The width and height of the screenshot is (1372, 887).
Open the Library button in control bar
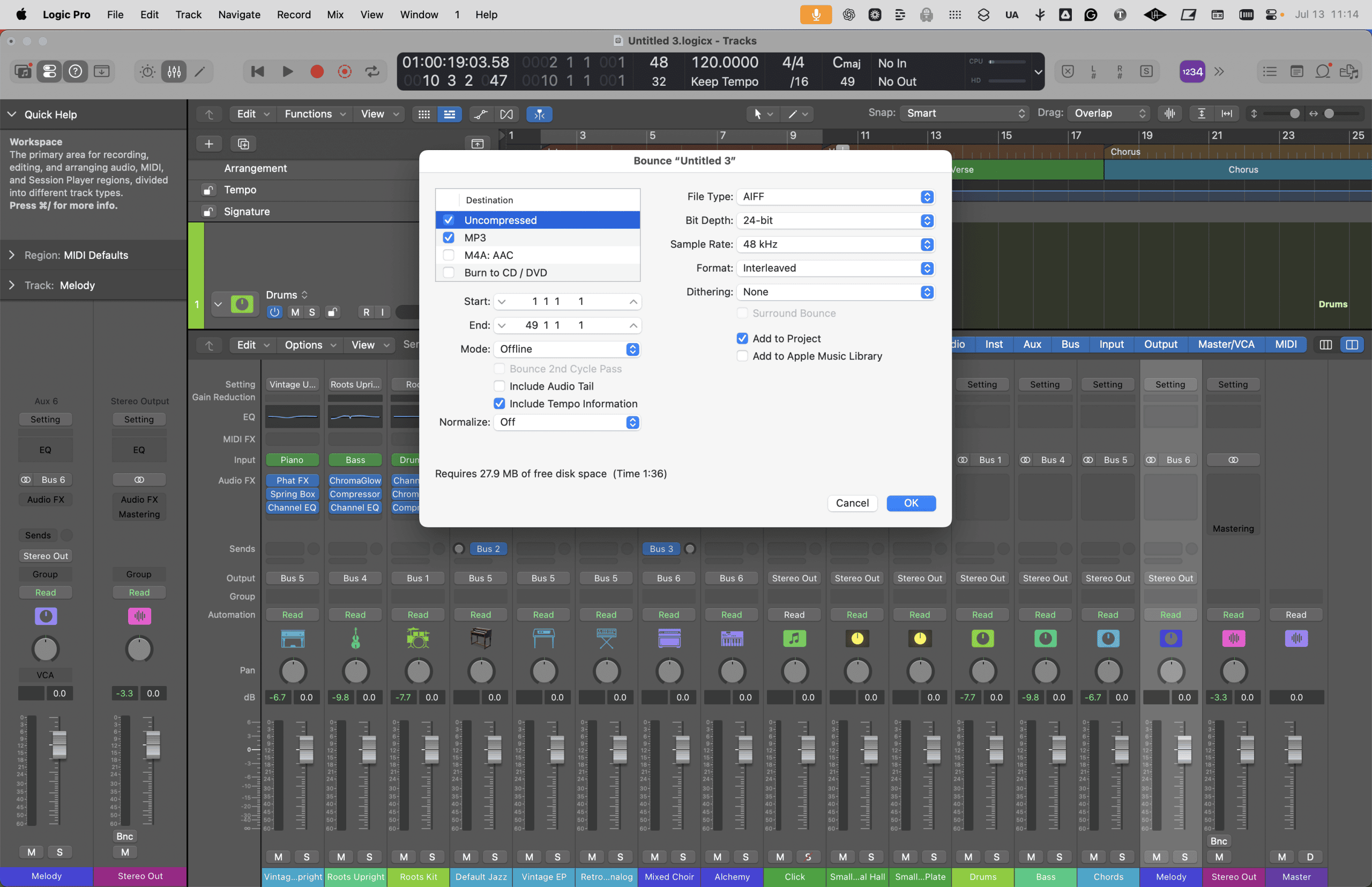coord(23,71)
